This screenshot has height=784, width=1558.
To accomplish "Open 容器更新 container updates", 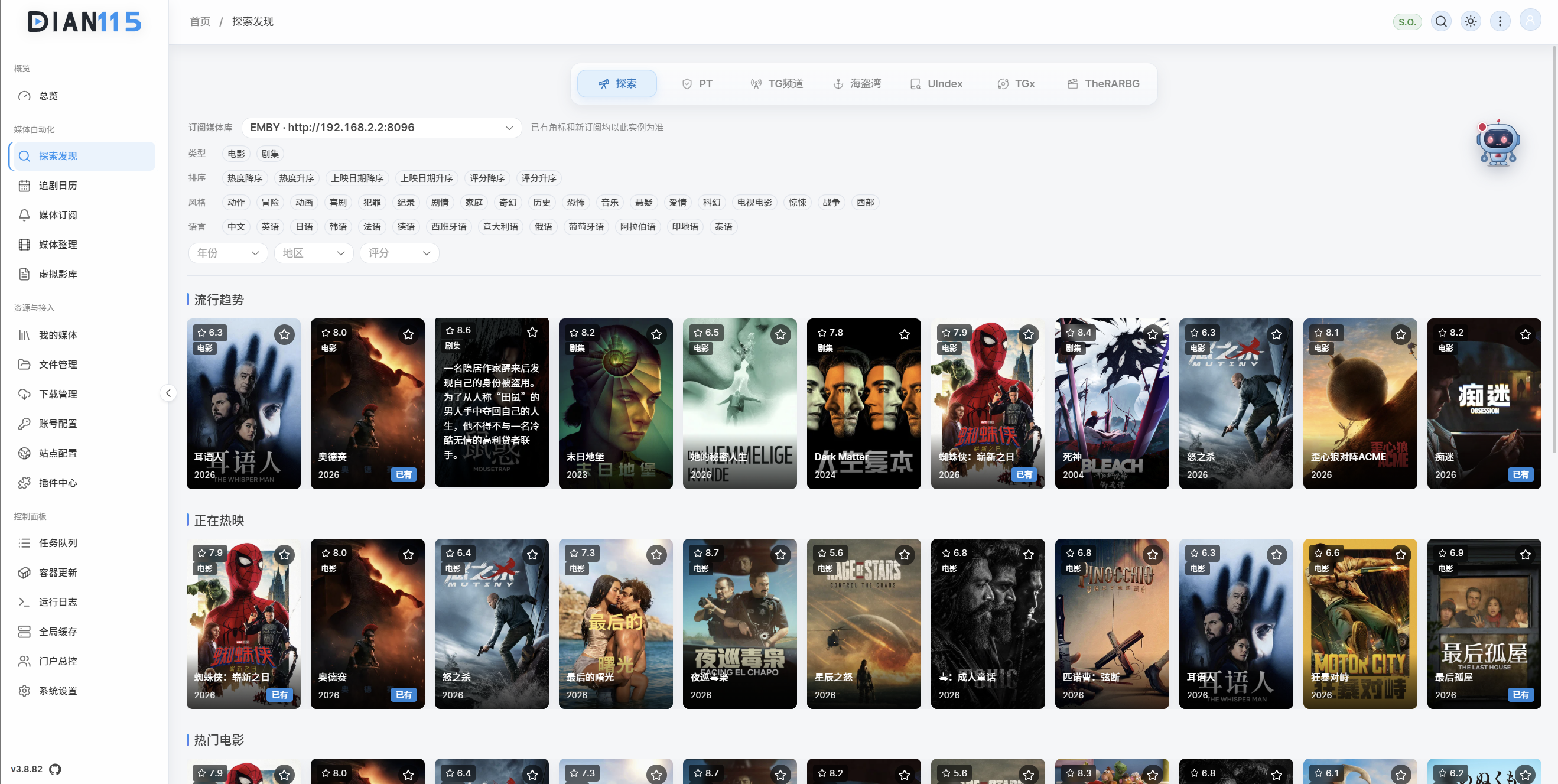I will tap(82, 573).
